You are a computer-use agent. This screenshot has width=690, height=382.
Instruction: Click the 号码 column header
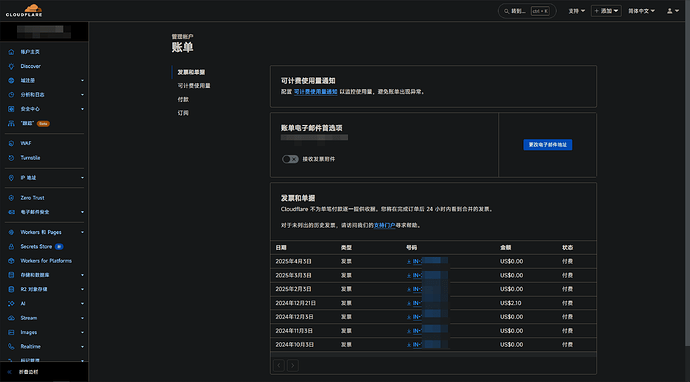(x=411, y=248)
